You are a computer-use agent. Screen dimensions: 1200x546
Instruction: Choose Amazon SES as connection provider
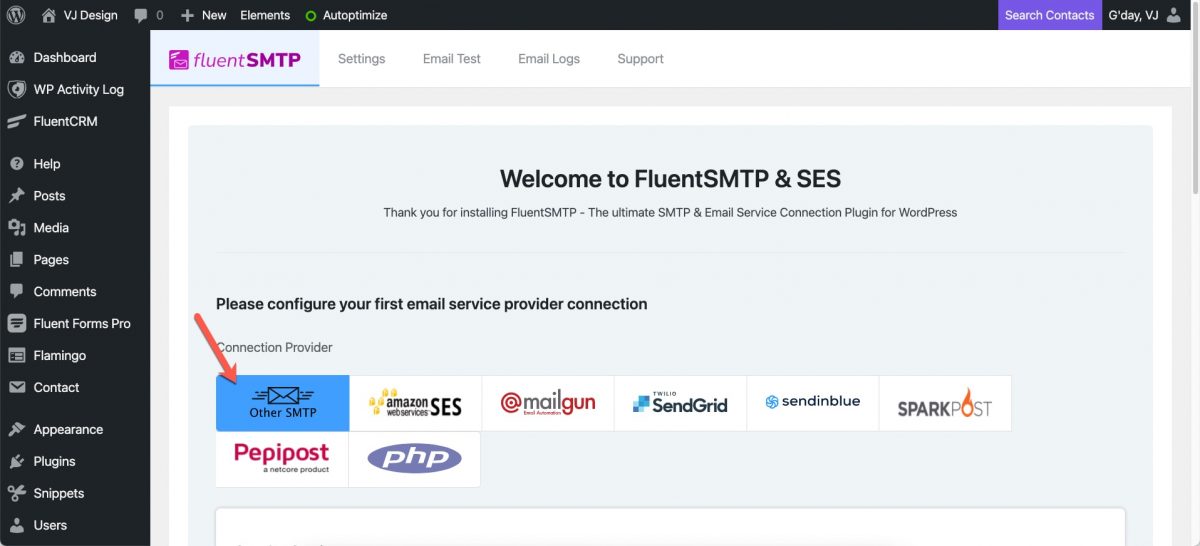[x=415, y=403]
